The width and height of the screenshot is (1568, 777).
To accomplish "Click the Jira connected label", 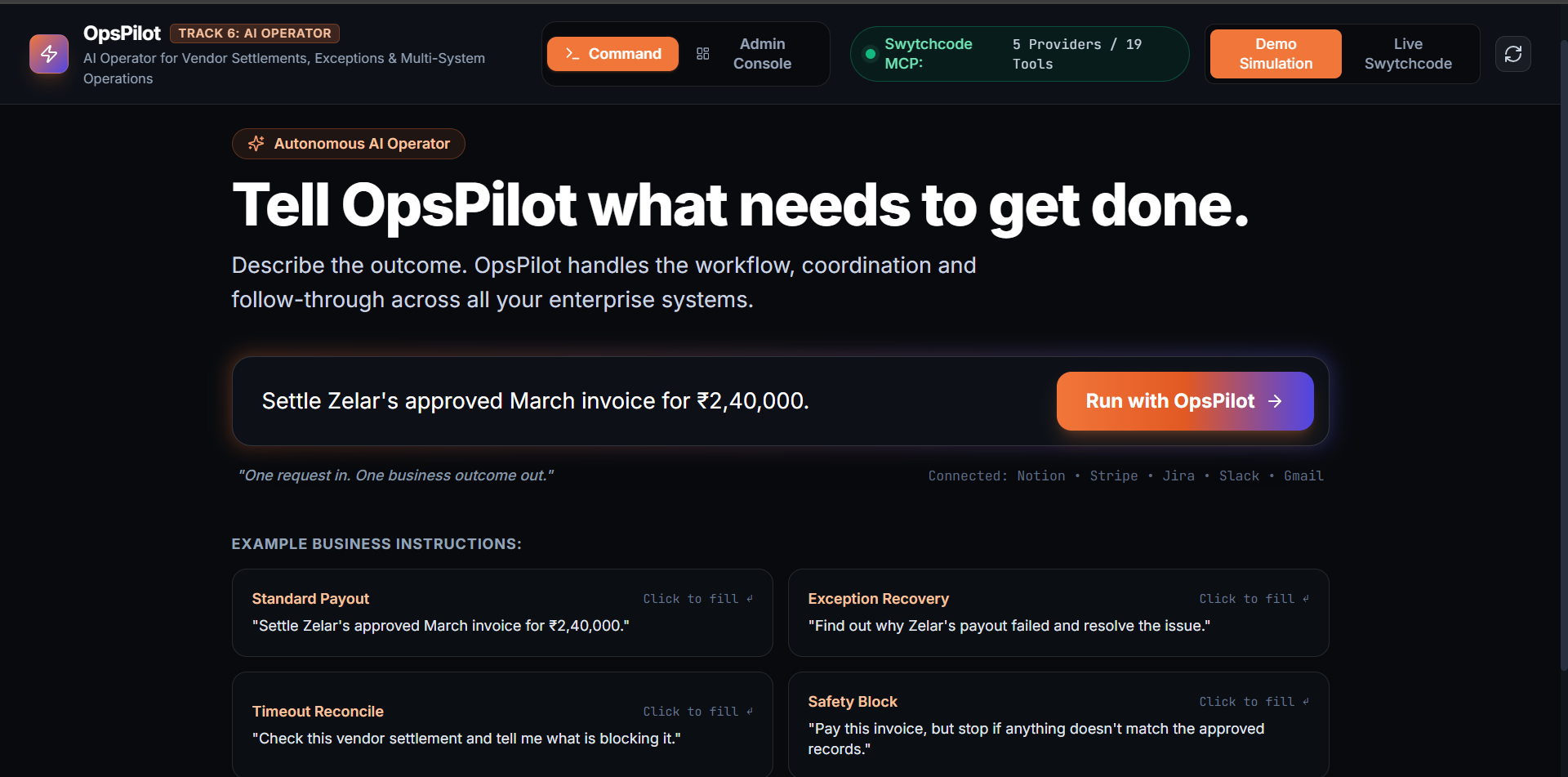I will click(x=1178, y=476).
